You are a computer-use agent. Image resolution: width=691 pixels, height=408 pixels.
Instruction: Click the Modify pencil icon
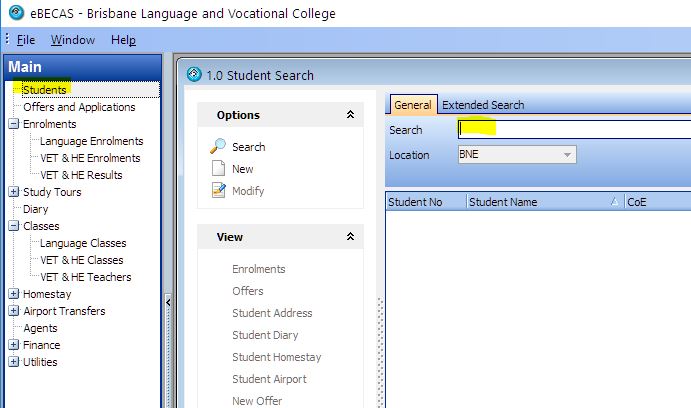tap(218, 191)
